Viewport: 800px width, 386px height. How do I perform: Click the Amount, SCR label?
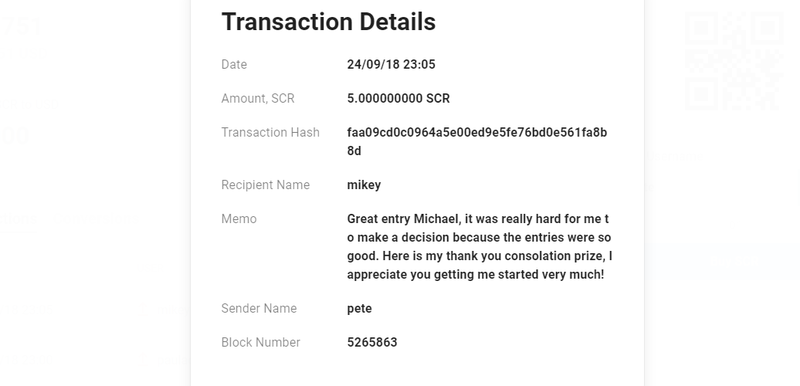coord(258,98)
